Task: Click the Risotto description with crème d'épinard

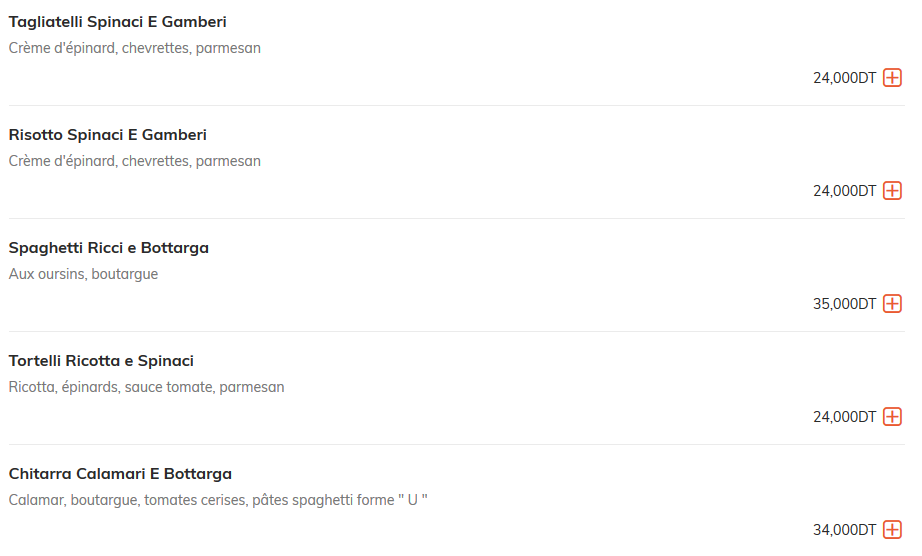Action: coord(135,161)
